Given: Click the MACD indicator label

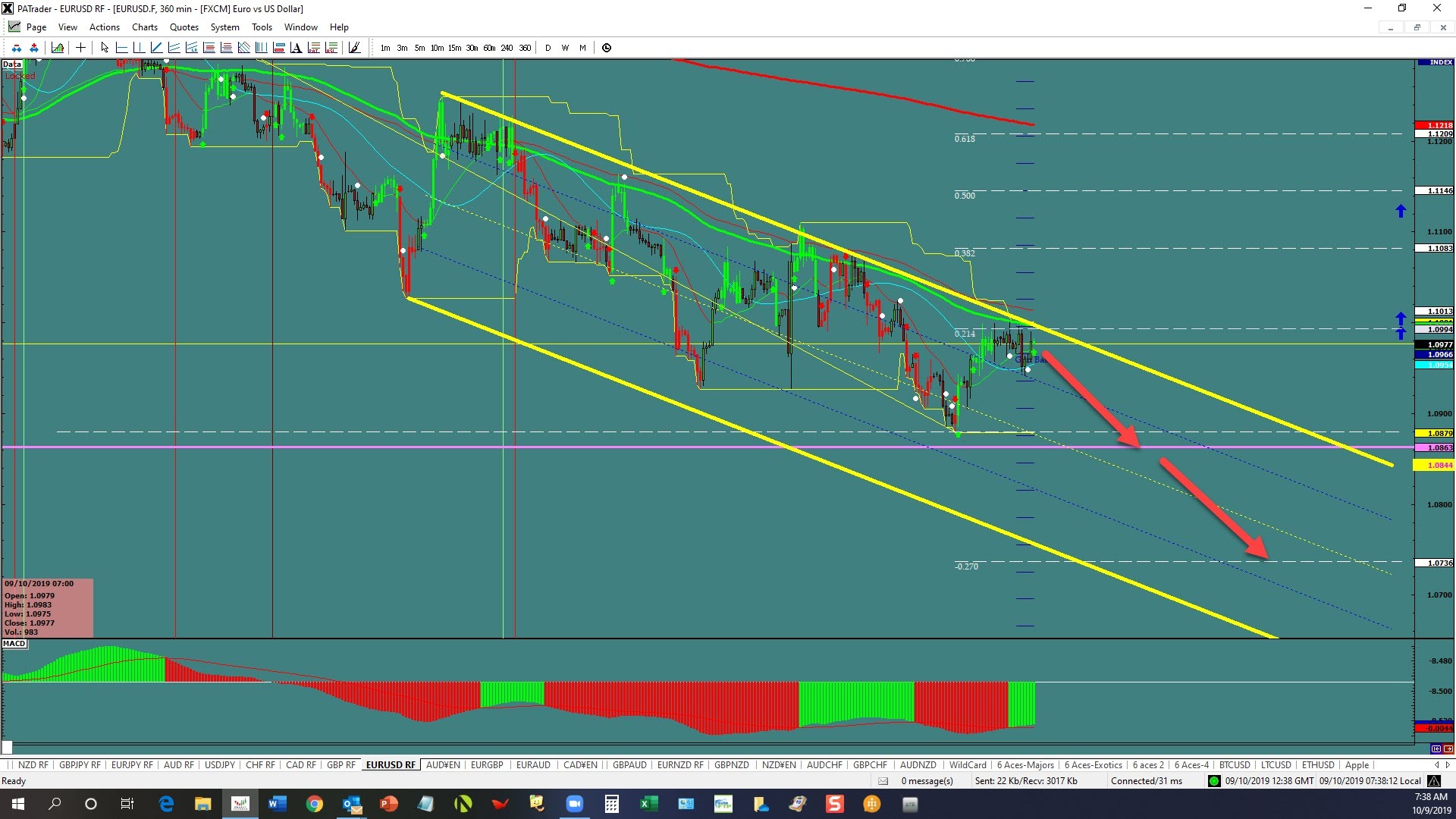Looking at the screenshot, I should (x=14, y=644).
